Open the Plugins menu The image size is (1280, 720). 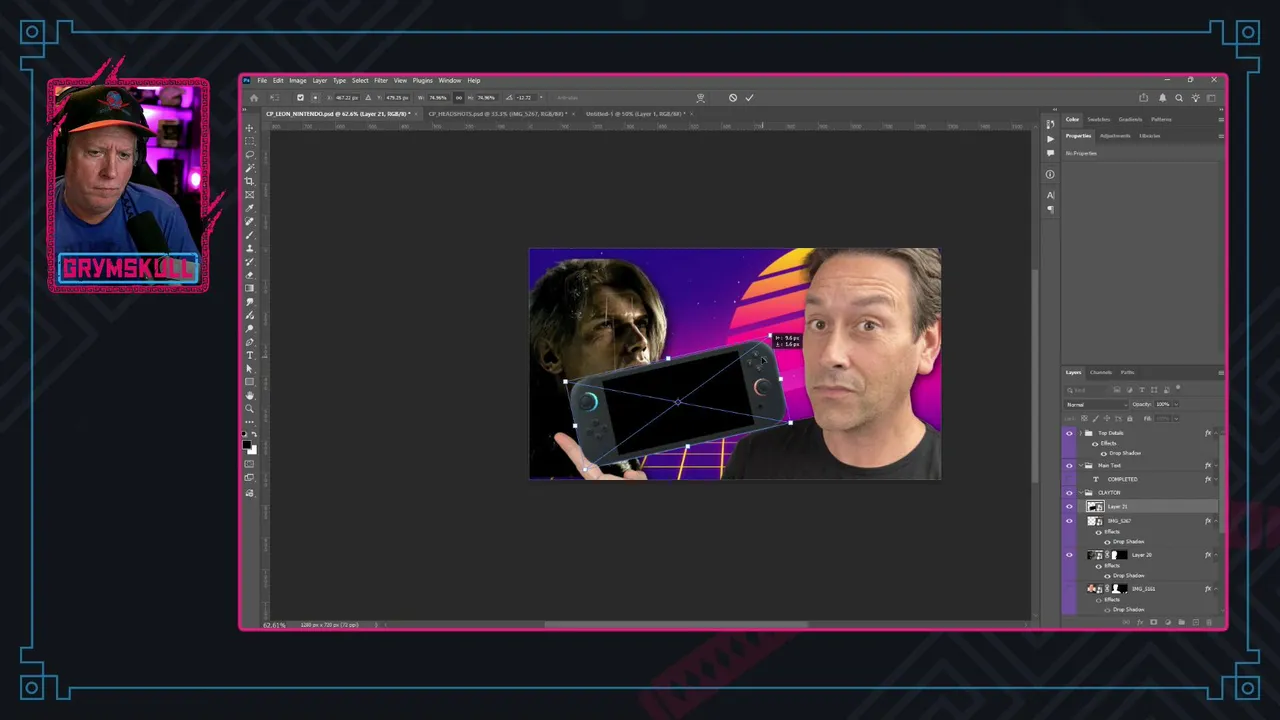pos(422,80)
